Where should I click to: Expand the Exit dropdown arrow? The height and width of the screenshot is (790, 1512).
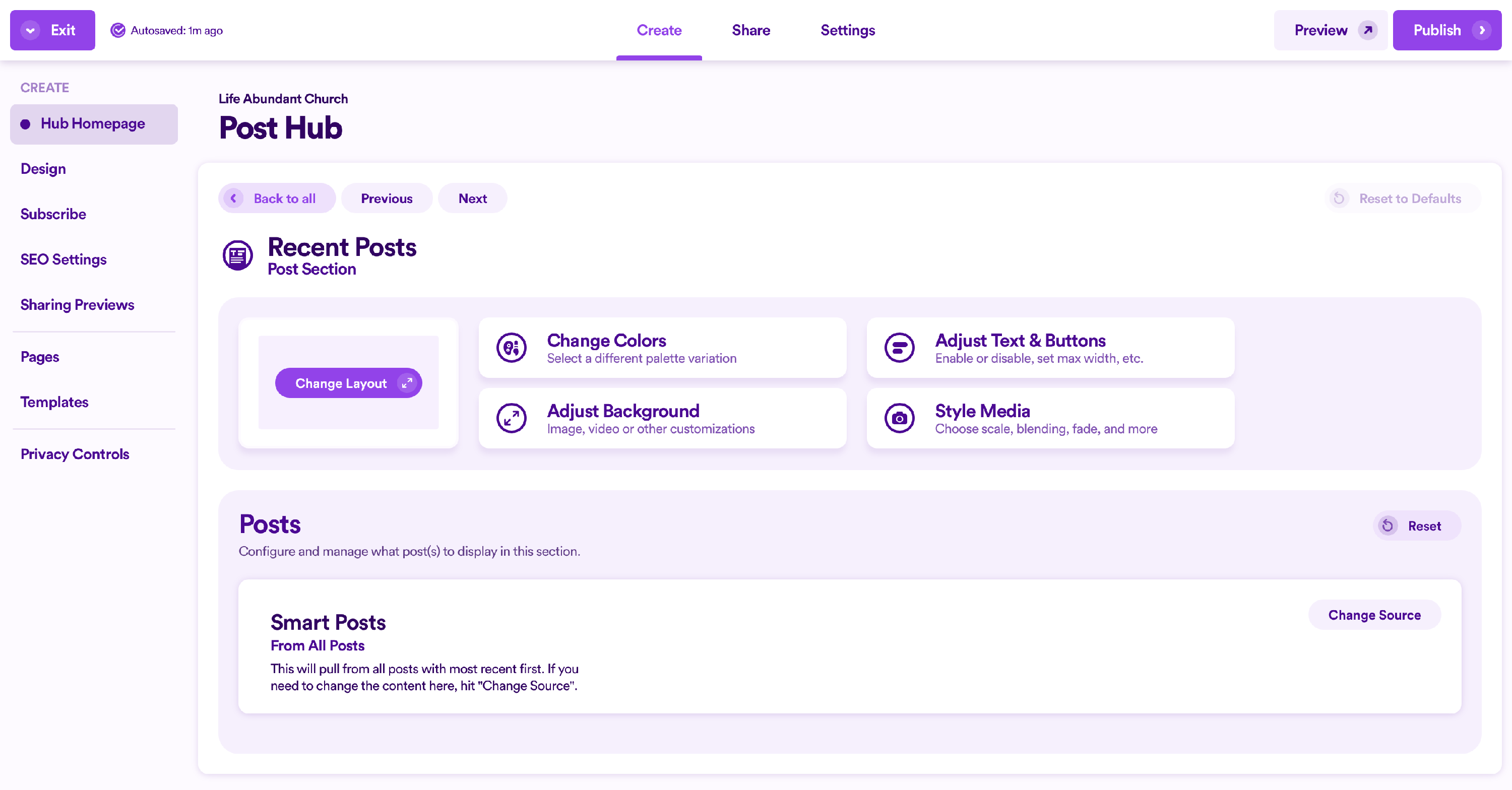point(31,30)
